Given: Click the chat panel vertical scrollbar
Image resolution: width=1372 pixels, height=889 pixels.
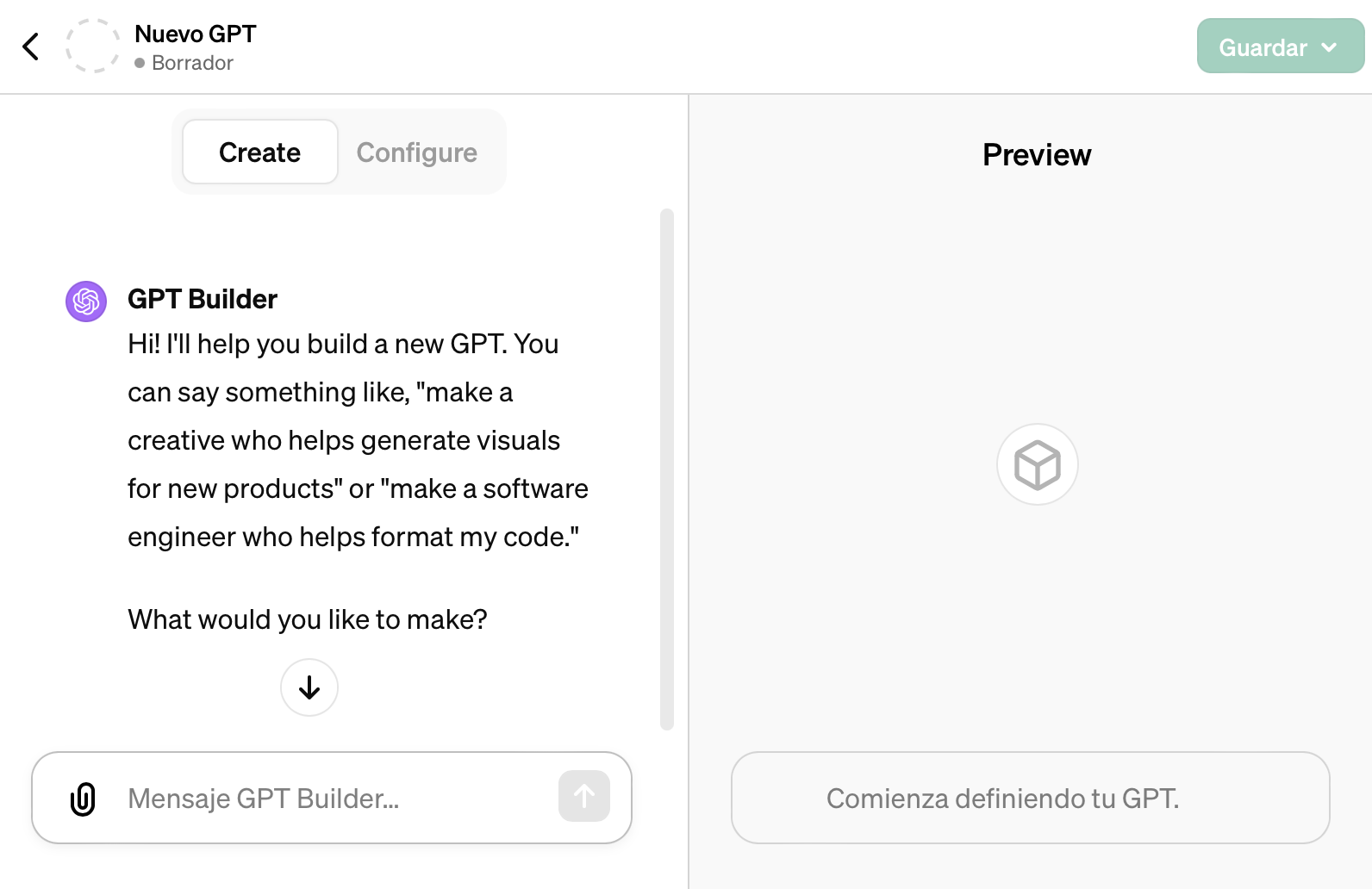Looking at the screenshot, I should [x=666, y=469].
